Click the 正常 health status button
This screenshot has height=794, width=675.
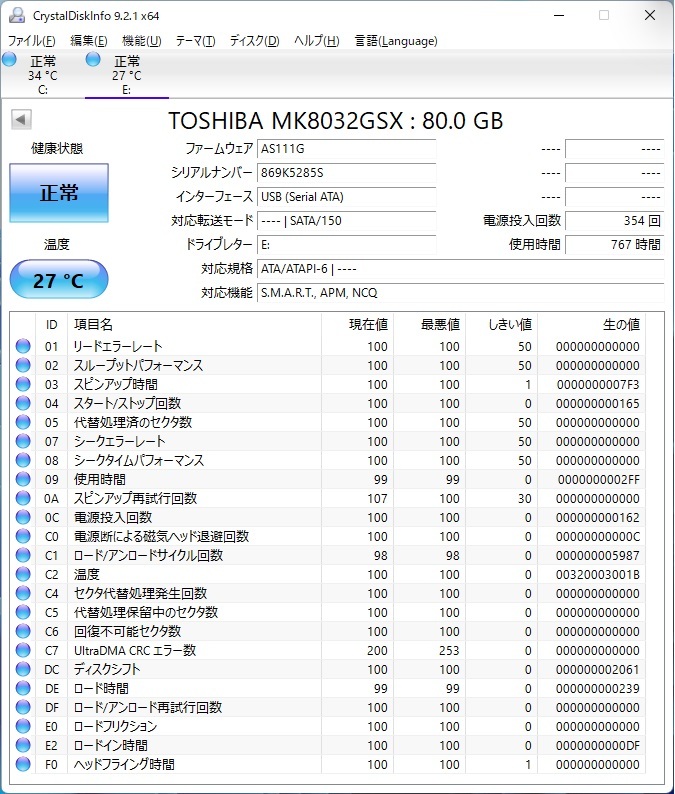pyautogui.click(x=59, y=193)
